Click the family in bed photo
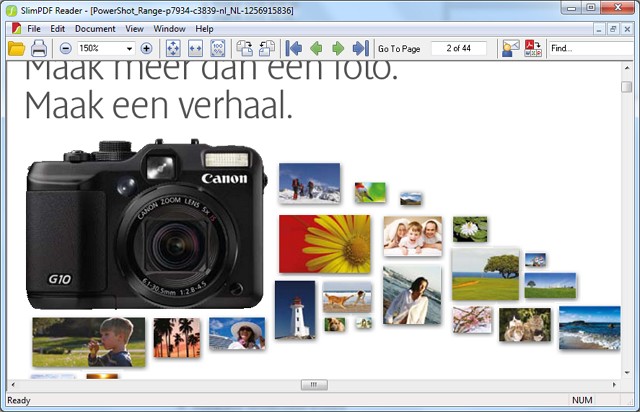Screen dimensions: 640x412 pyautogui.click(x=413, y=236)
